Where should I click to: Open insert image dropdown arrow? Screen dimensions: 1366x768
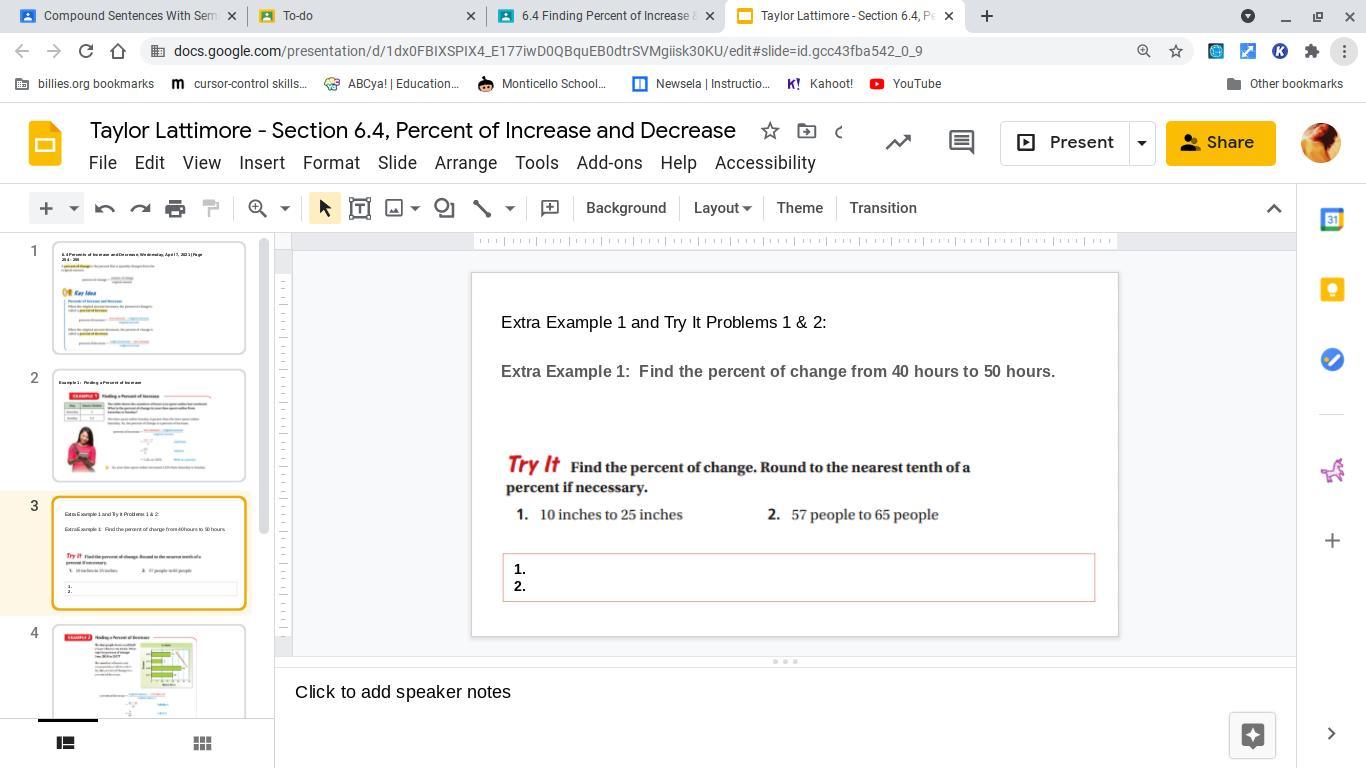click(x=415, y=208)
